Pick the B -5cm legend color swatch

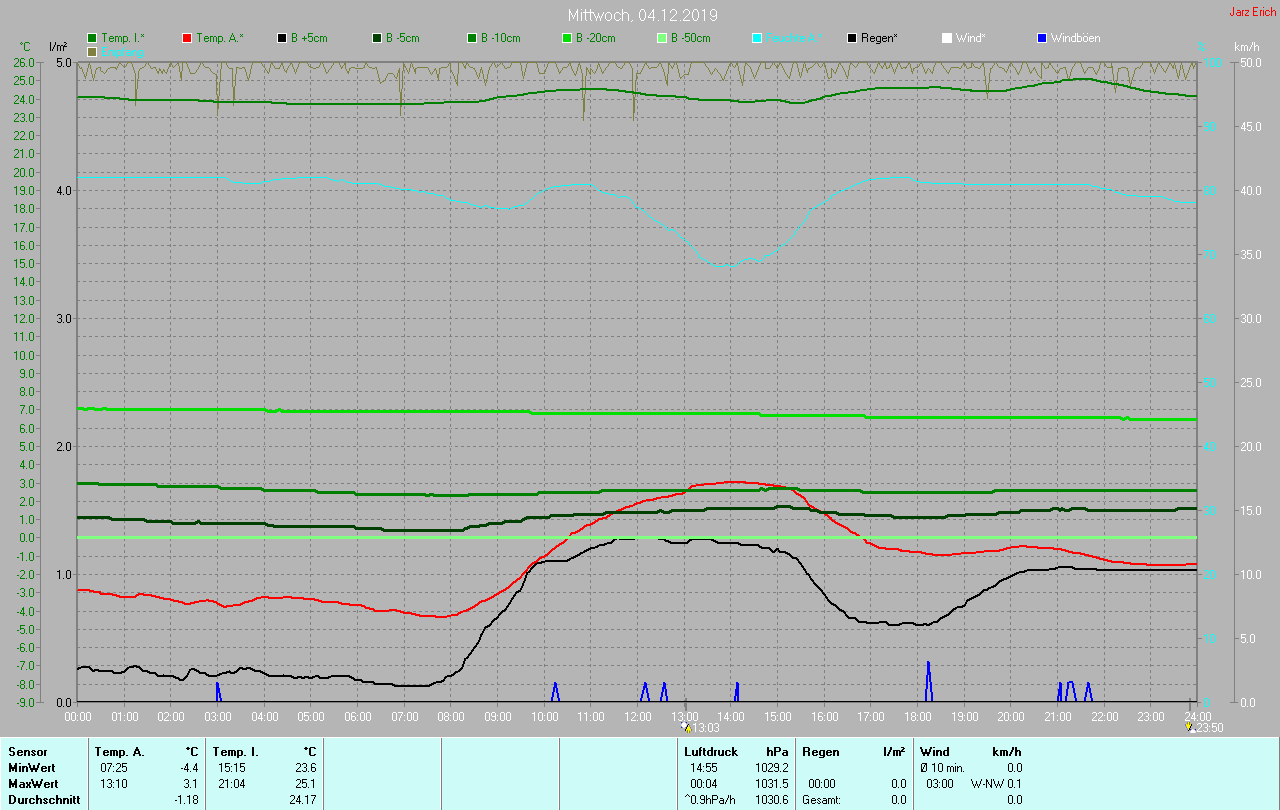377,38
